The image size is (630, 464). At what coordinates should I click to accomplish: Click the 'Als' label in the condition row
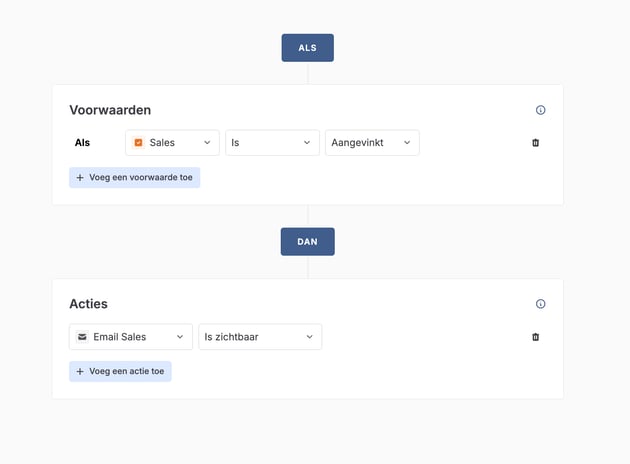82,143
